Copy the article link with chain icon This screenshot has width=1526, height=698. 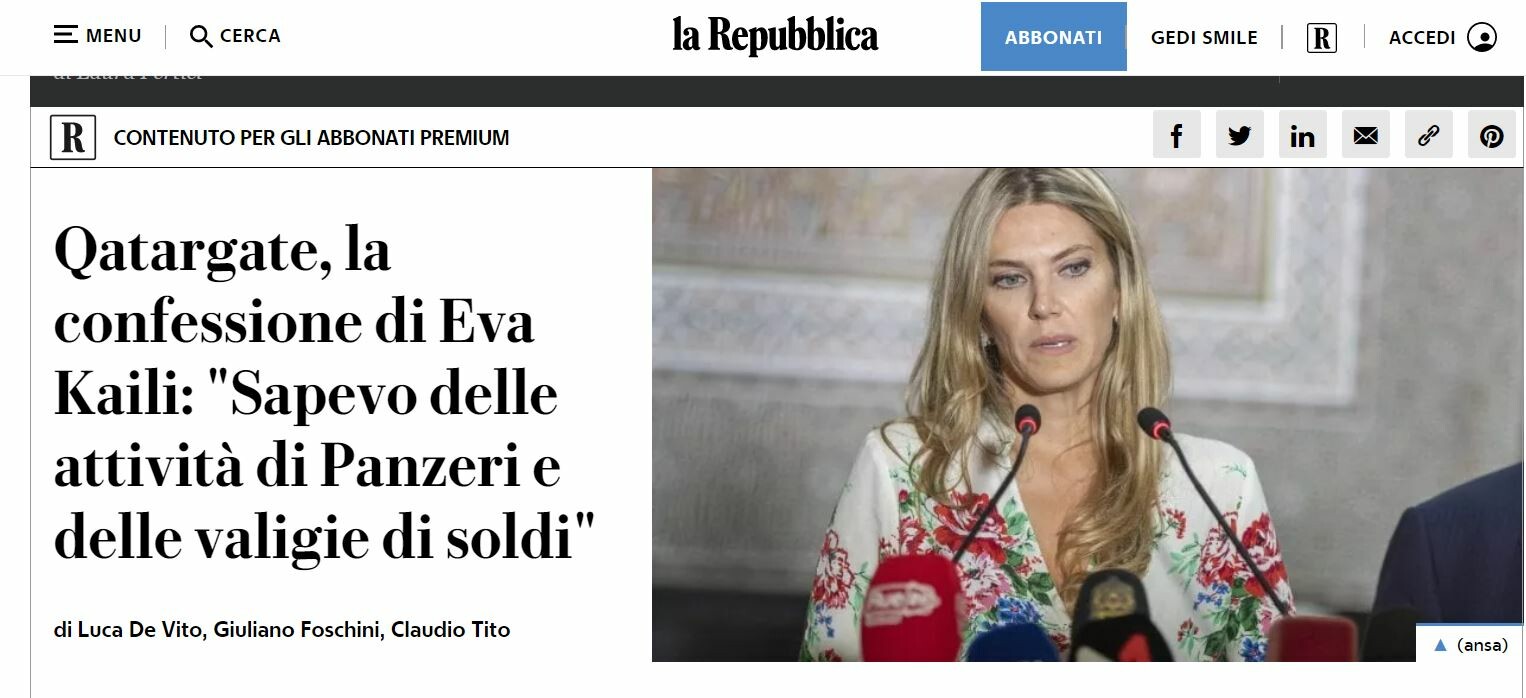[1429, 135]
